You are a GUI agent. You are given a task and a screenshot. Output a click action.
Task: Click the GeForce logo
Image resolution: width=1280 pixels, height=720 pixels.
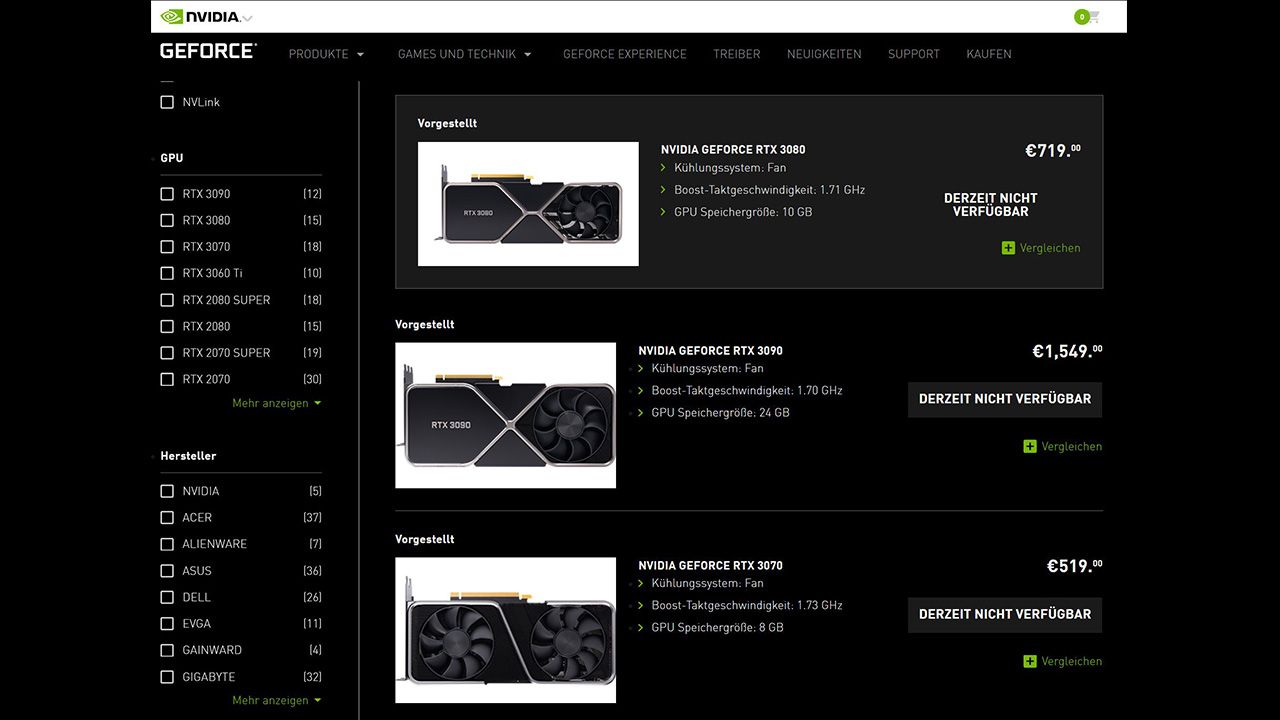(x=208, y=52)
